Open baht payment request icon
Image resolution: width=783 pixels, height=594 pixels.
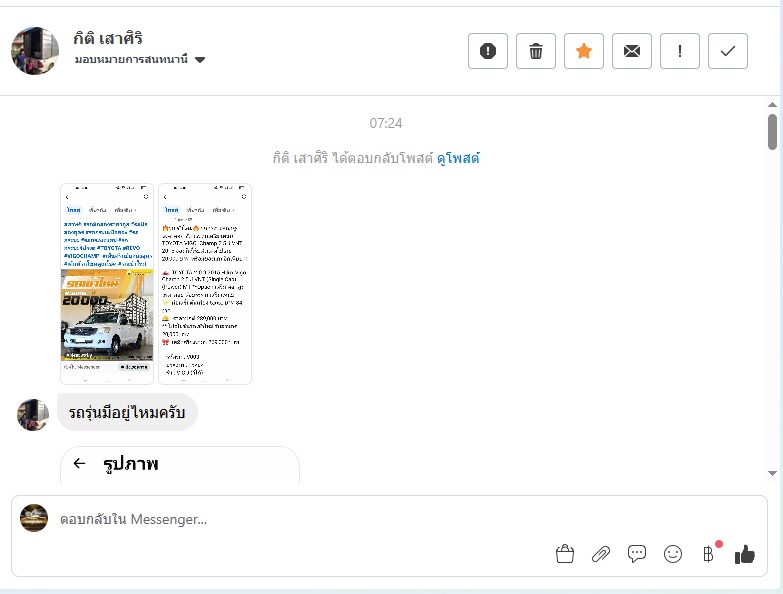coord(709,554)
